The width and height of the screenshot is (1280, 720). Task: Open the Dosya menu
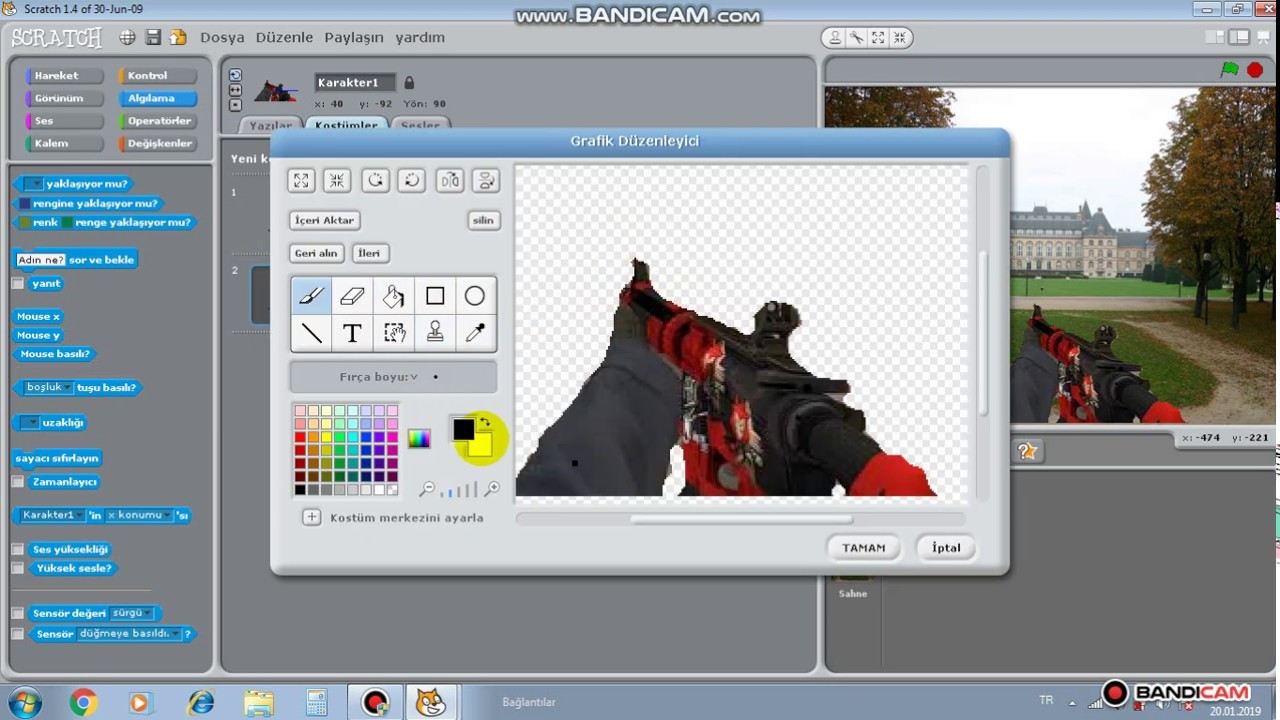(x=222, y=37)
